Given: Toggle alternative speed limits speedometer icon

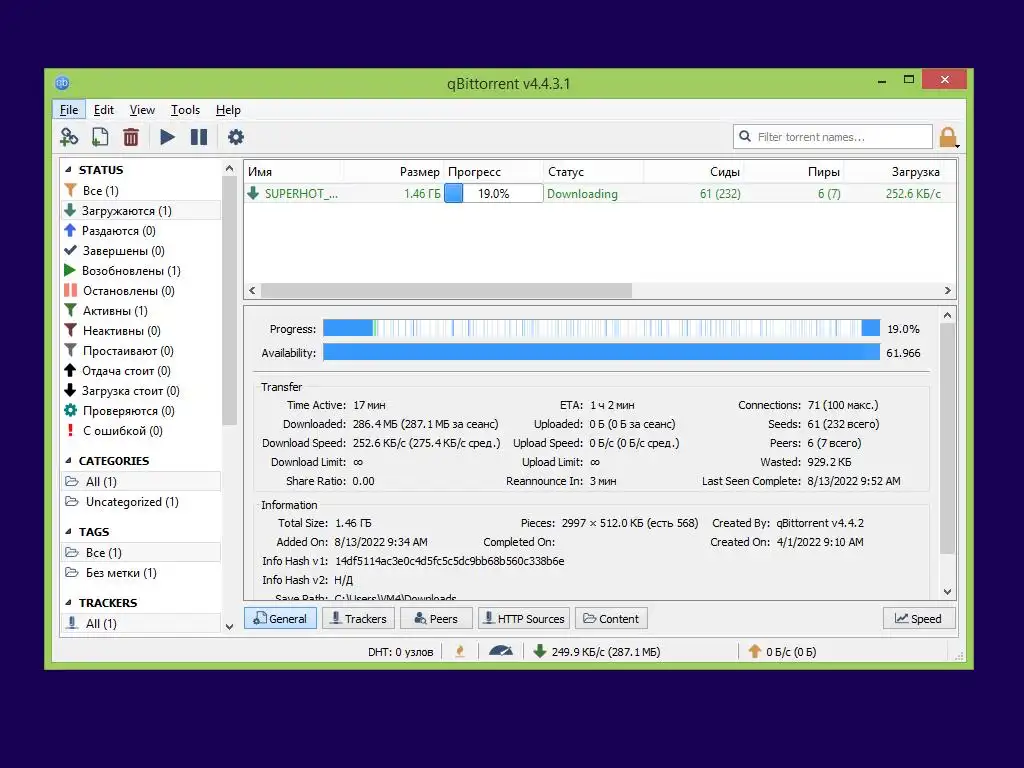Looking at the screenshot, I should [500, 651].
